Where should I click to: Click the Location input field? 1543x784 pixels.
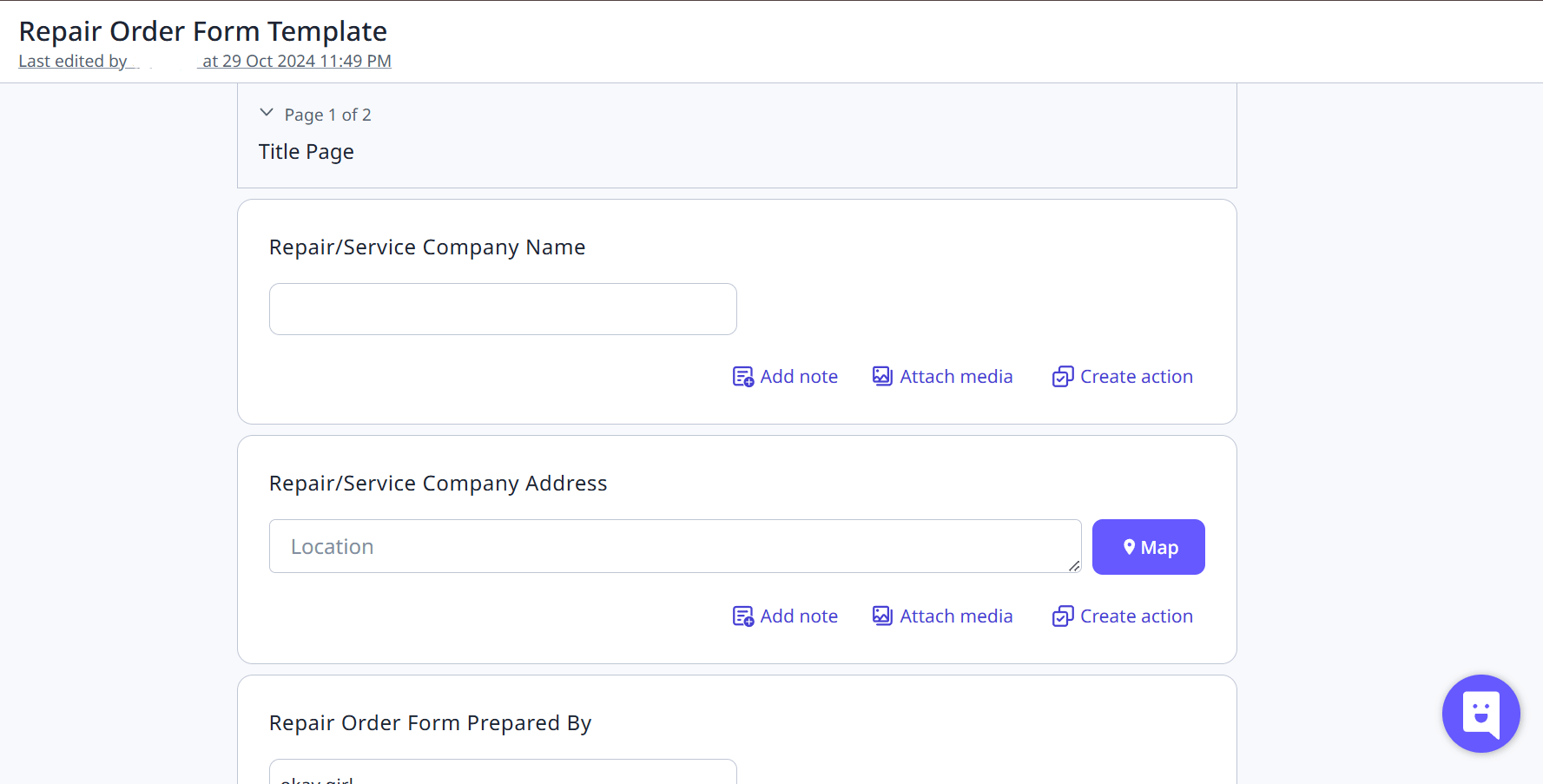point(675,546)
